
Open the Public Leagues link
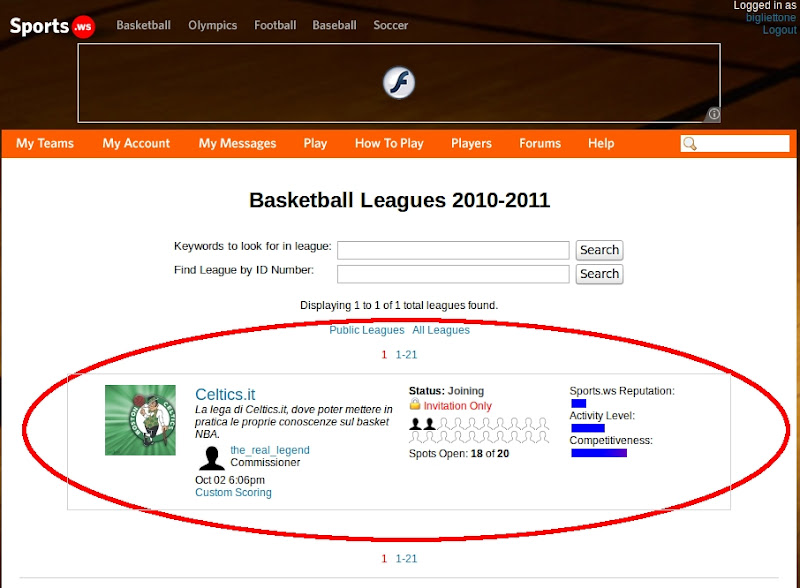tap(367, 330)
